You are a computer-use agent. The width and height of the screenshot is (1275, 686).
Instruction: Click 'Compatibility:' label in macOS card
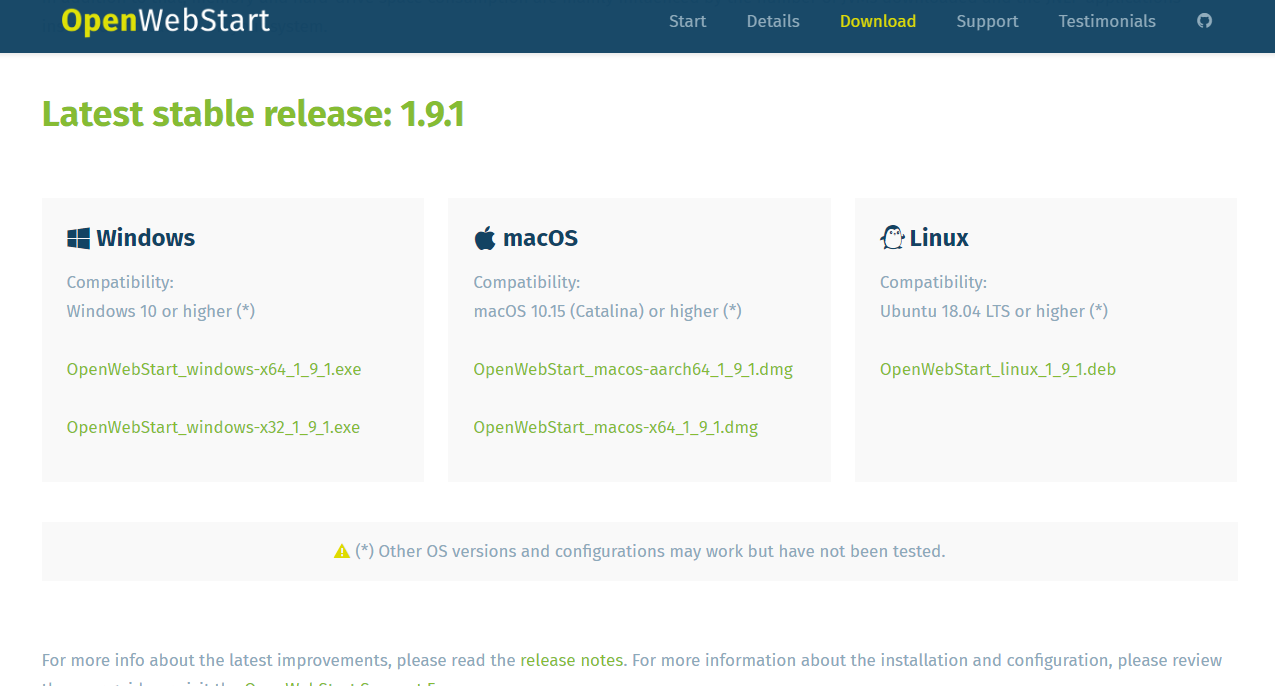point(527,282)
